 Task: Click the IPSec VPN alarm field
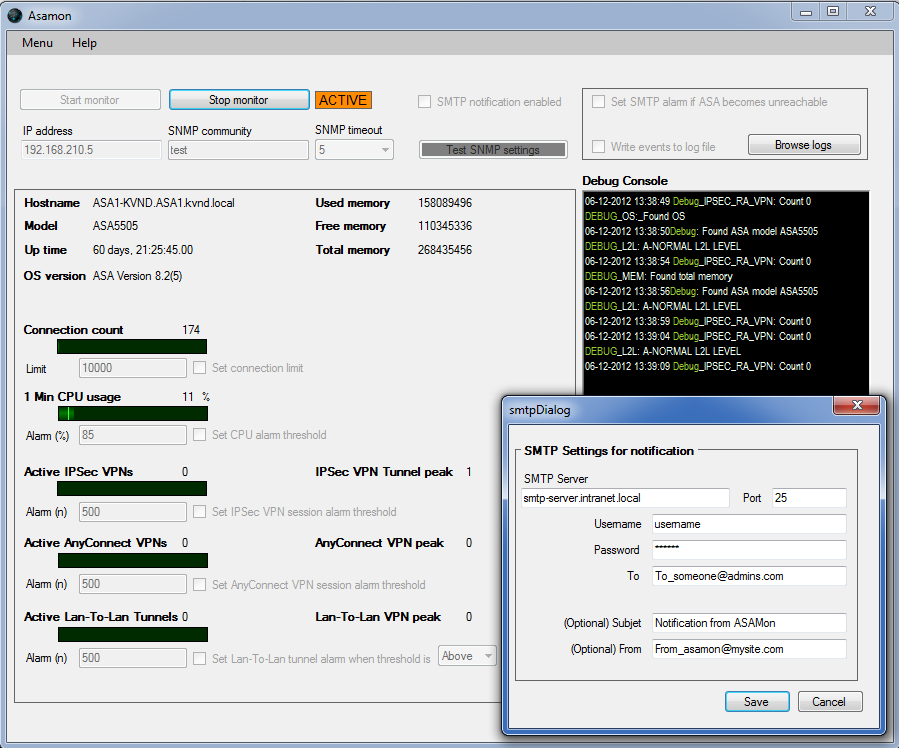(132, 512)
